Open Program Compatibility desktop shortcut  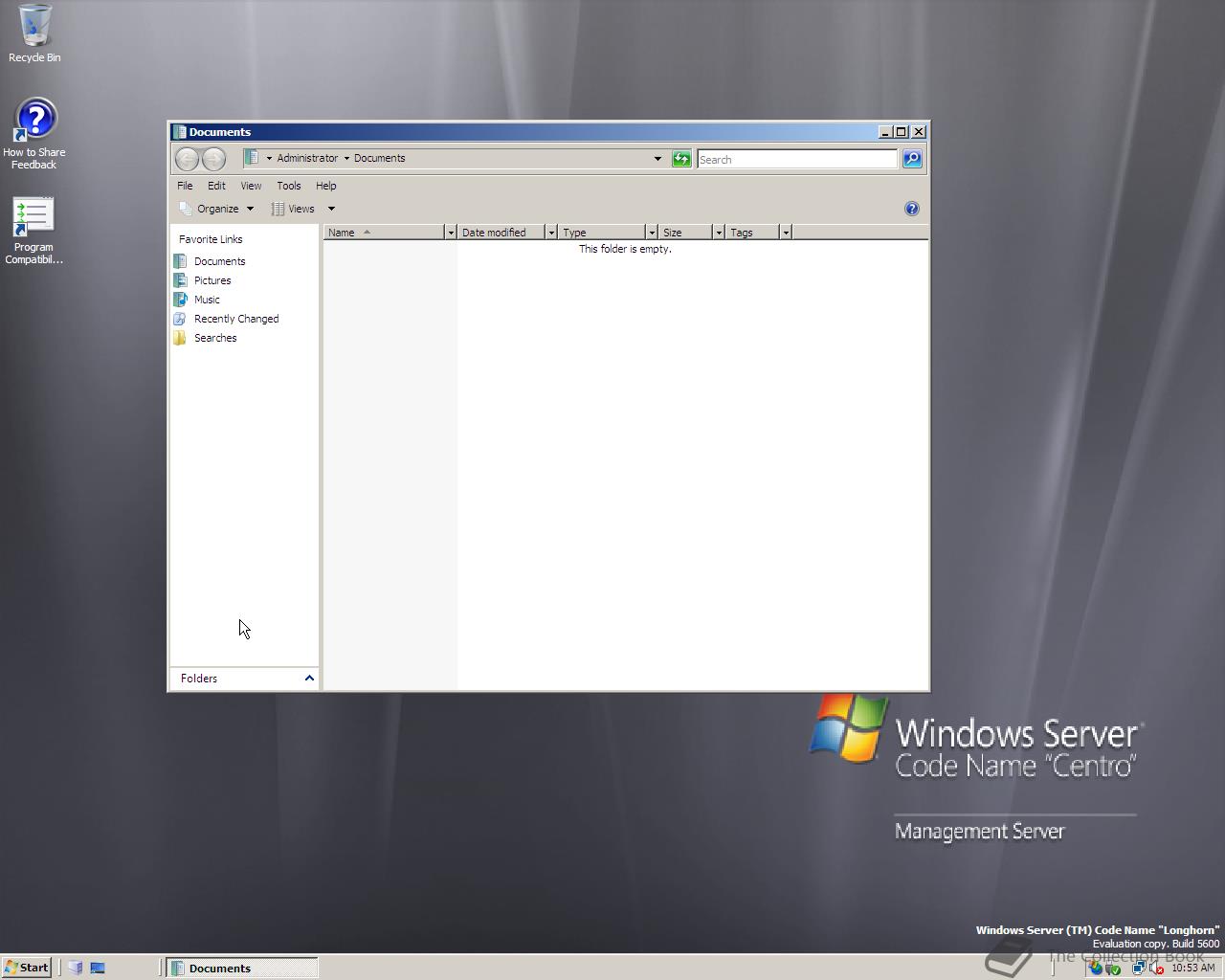tap(33, 231)
